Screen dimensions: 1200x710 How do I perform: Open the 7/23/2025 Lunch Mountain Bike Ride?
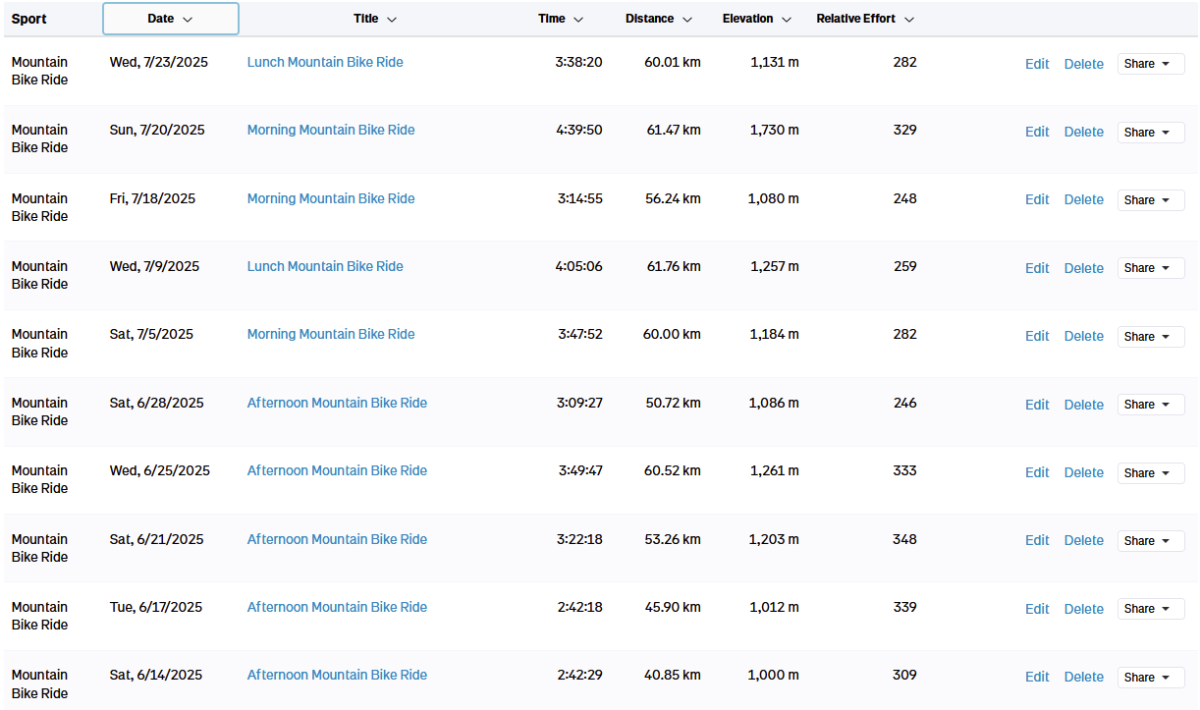(x=325, y=62)
